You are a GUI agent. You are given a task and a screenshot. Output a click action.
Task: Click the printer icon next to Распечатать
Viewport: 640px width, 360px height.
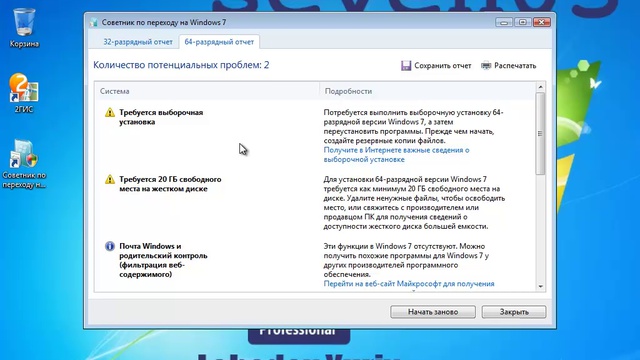pyautogui.click(x=486, y=65)
